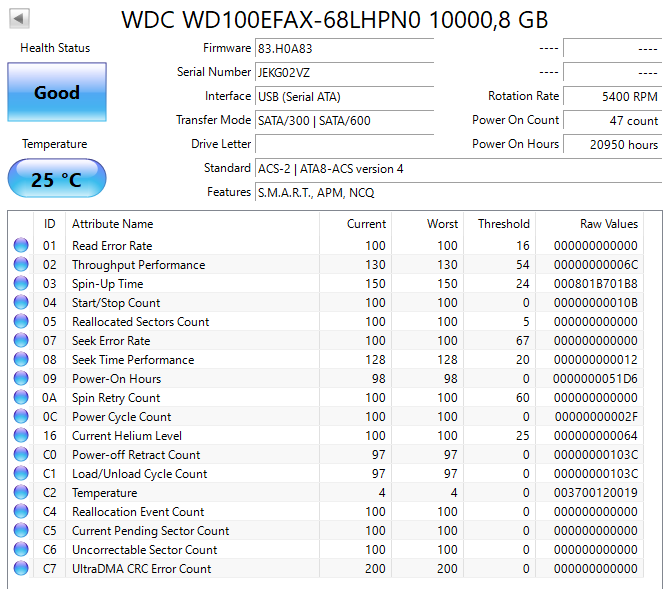Screen dimensions: 669x589
Task: Click the 25 °C temperature button
Action: point(56,180)
